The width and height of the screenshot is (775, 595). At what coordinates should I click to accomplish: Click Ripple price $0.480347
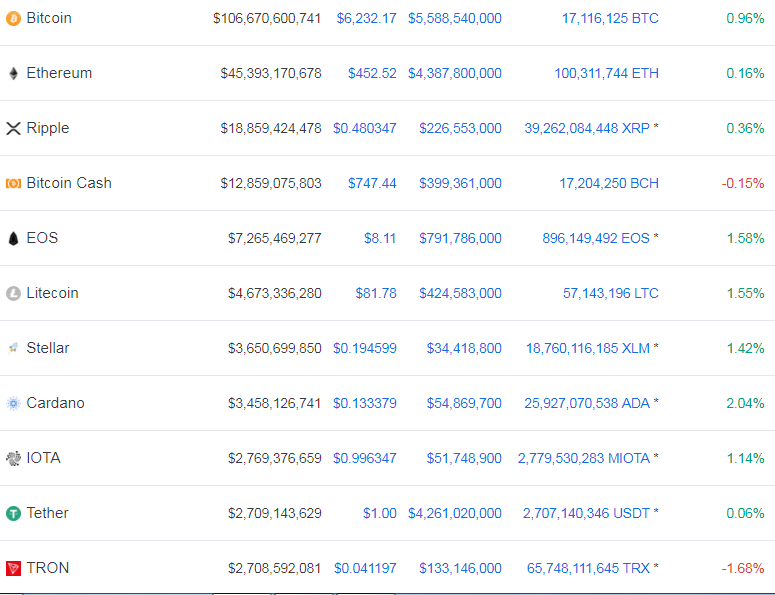coord(365,128)
